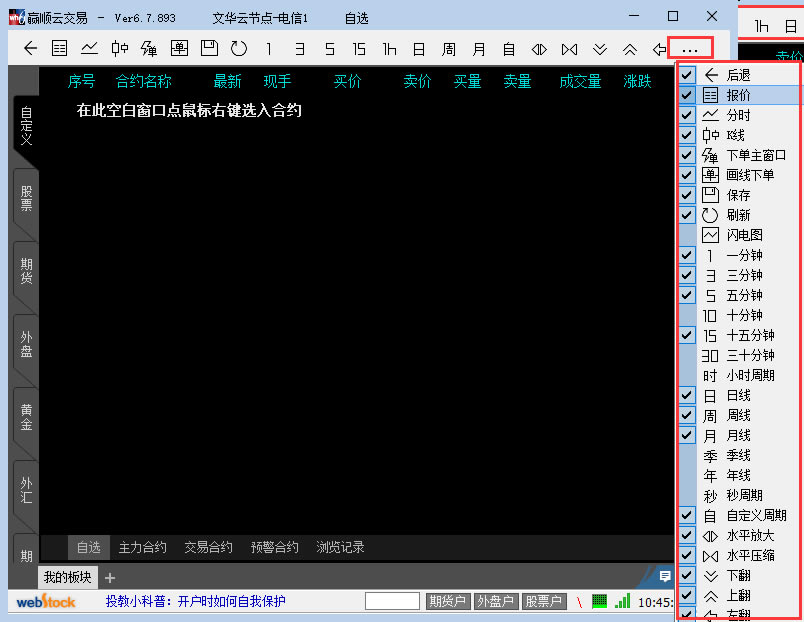Image resolution: width=804 pixels, height=622 pixels.
Task: Open the quote list (报价) toolbar icon
Action: (x=60, y=48)
